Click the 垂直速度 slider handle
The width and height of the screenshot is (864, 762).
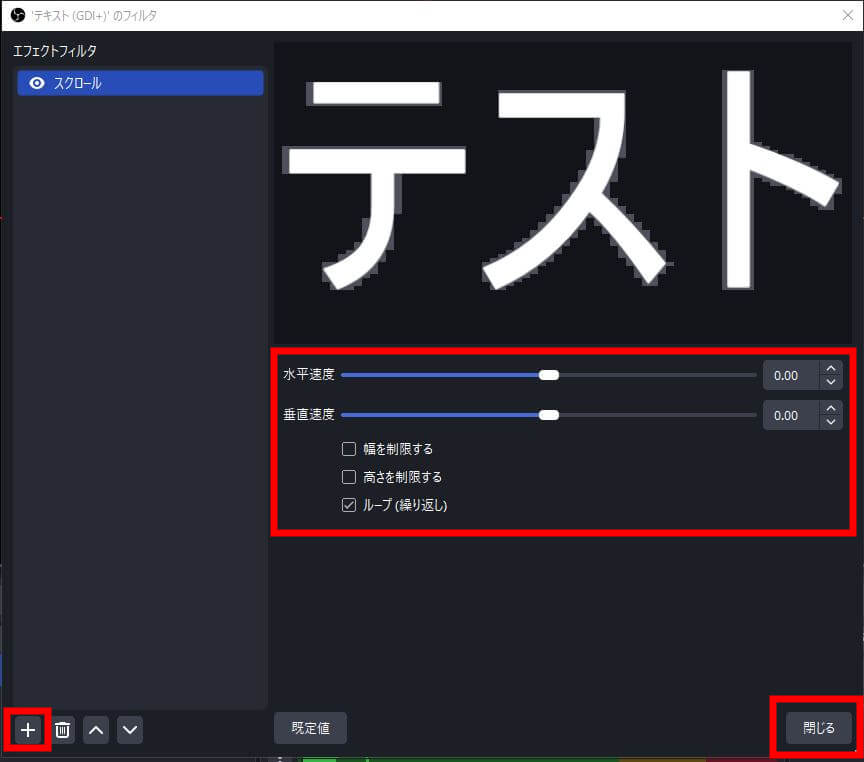tap(549, 415)
